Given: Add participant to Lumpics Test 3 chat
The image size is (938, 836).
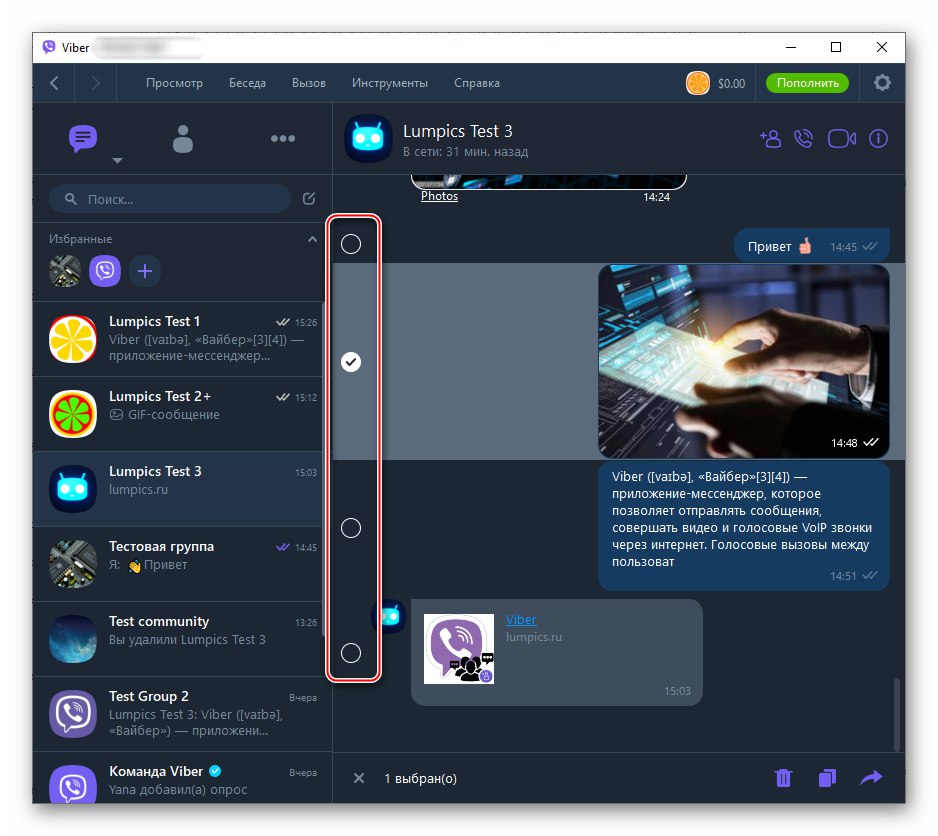Looking at the screenshot, I should point(770,139).
